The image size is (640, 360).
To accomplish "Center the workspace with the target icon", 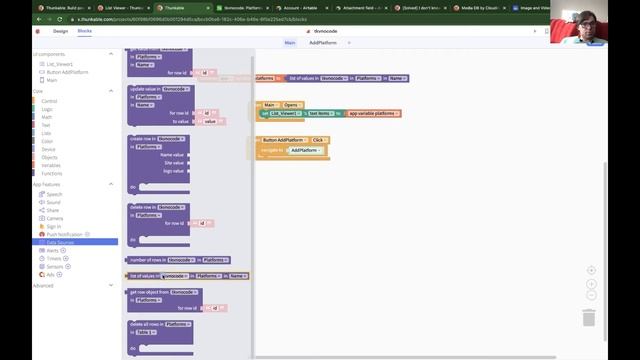I will [591, 270].
